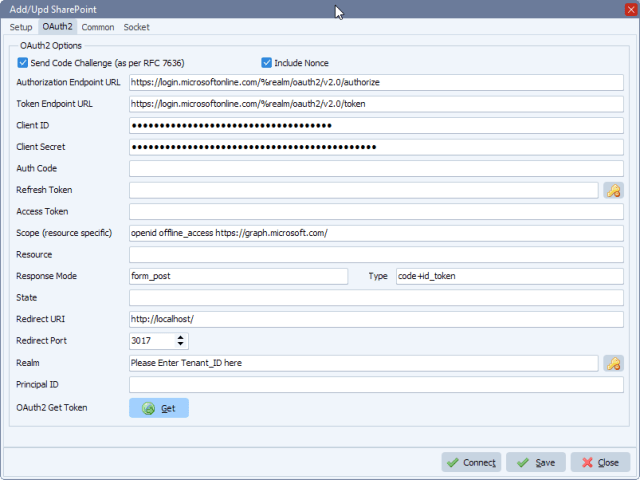
Task: Go to the Socket tab
Action: click(136, 27)
